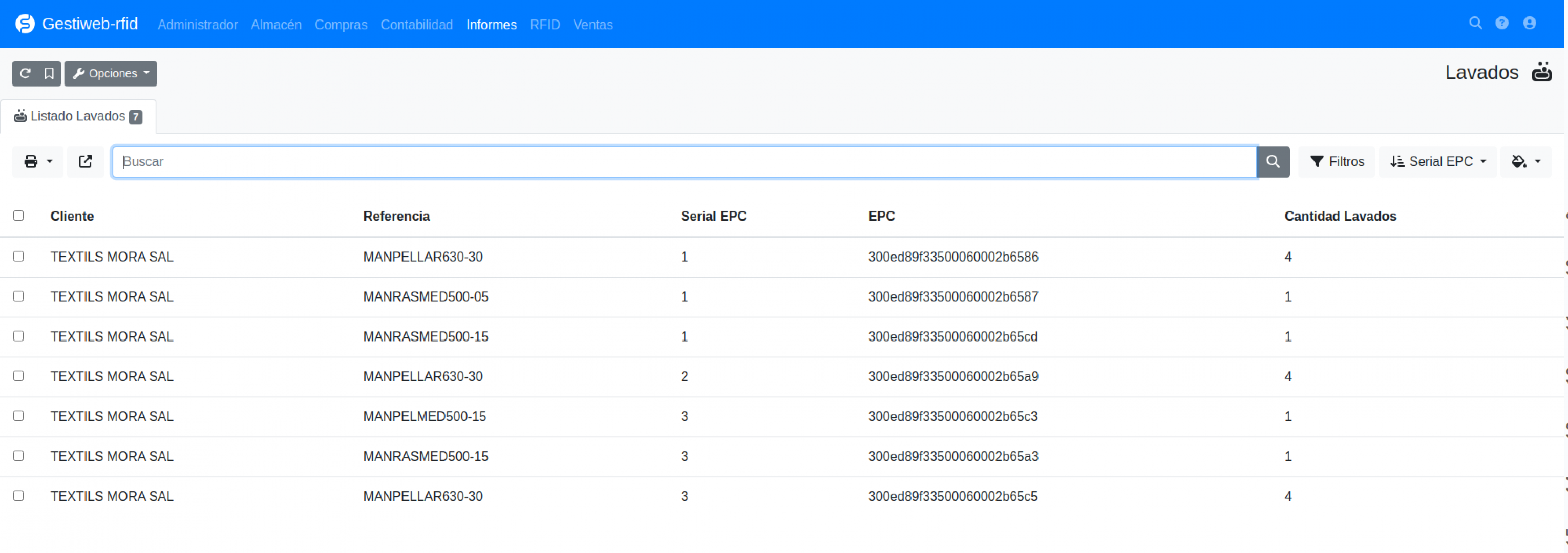
Task: Sort by the Cliente column header
Action: (x=72, y=216)
